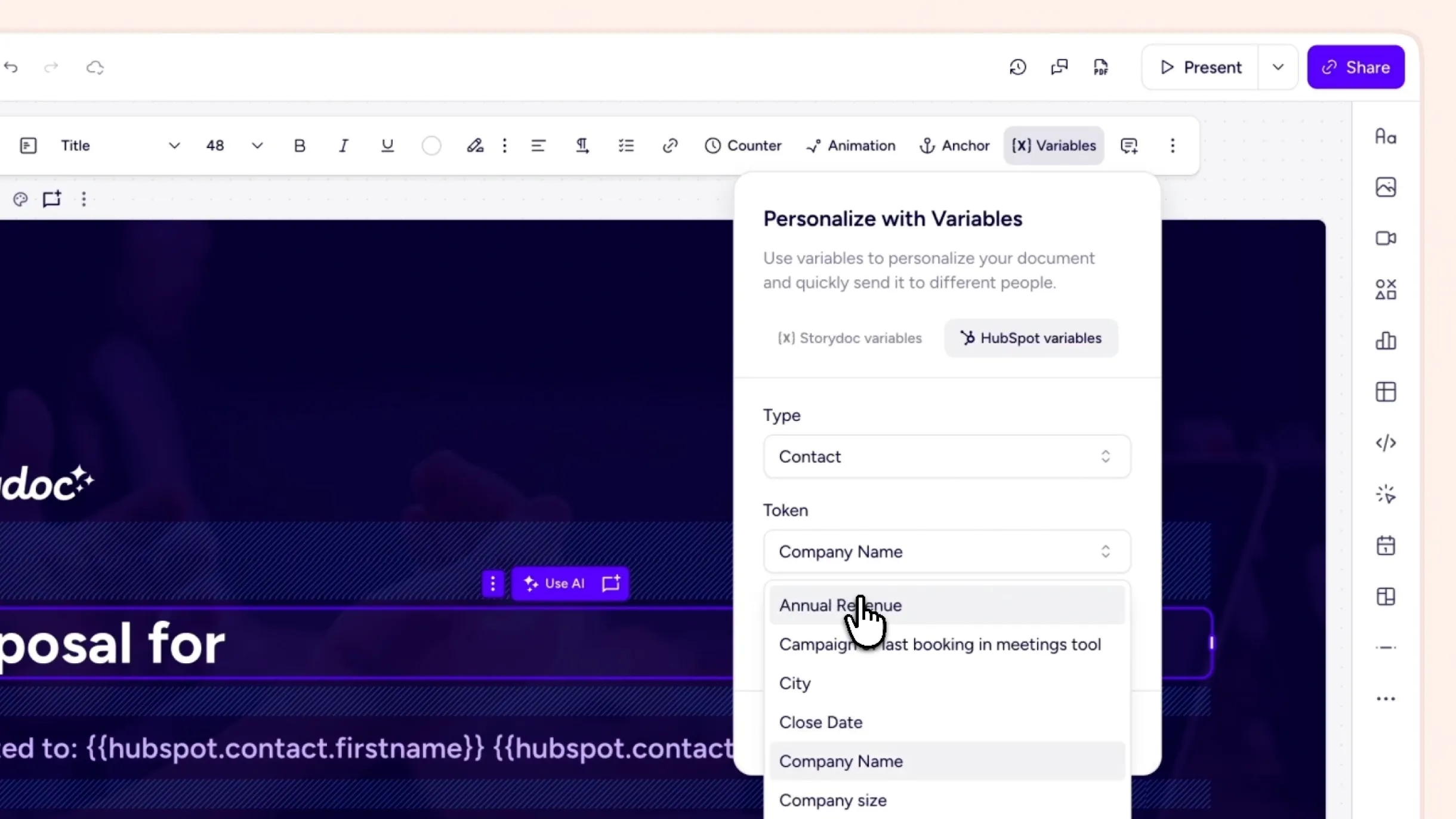Image resolution: width=1456 pixels, height=819 pixels.
Task: Open the white text color swatch
Action: 431,146
